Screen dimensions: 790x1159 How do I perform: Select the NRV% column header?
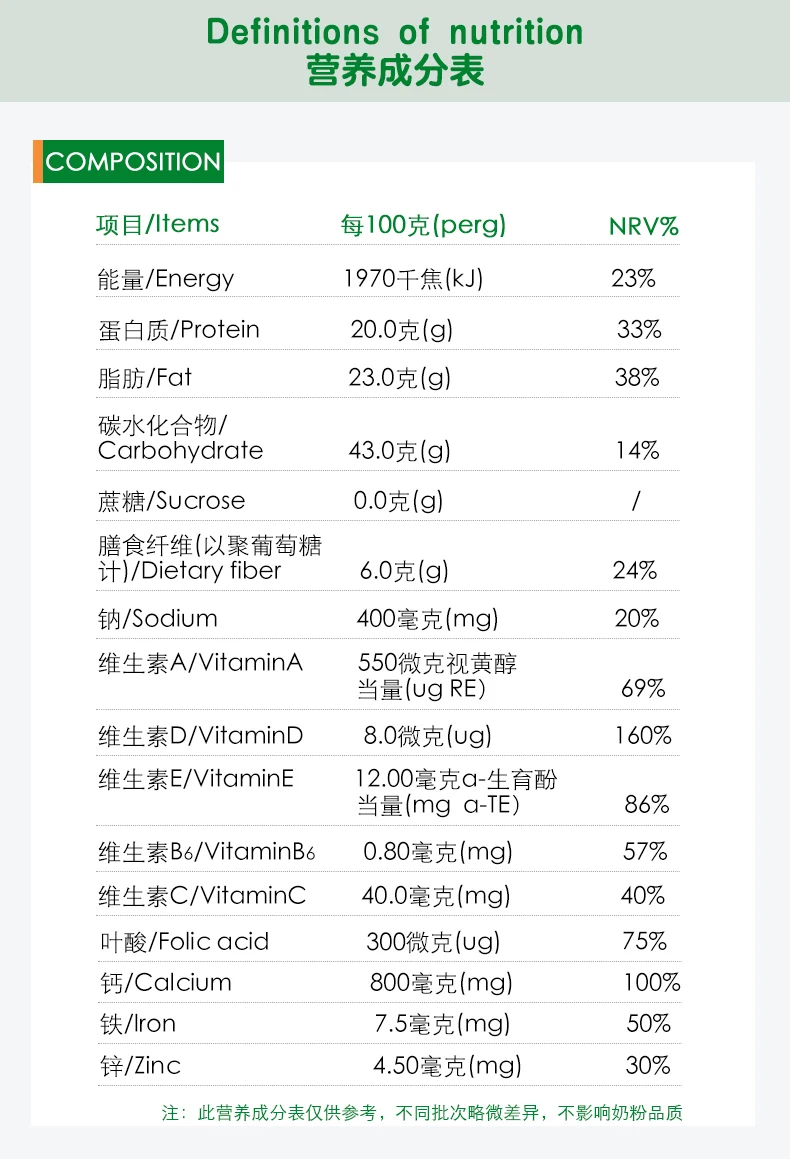(x=644, y=226)
